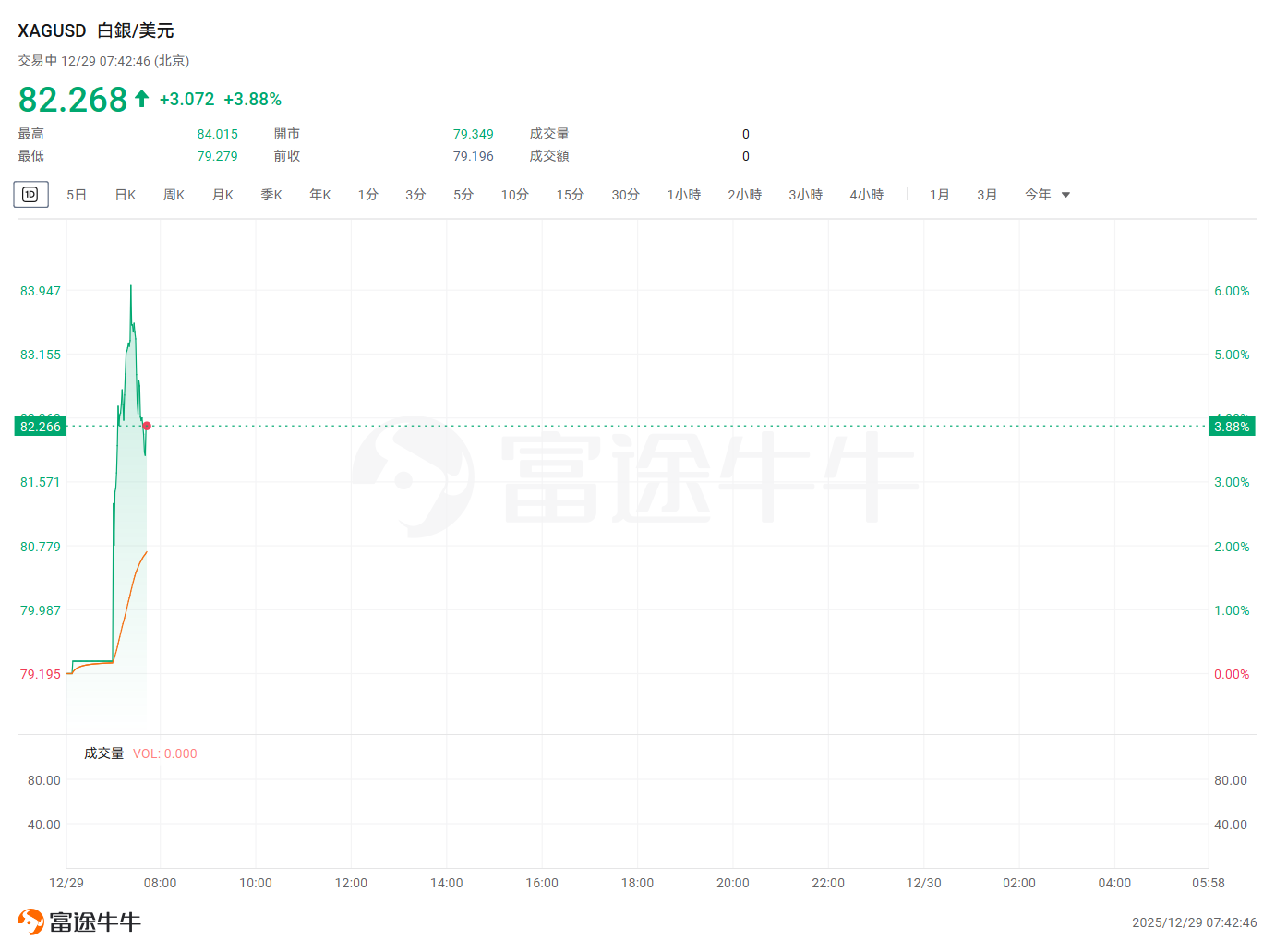Click the green 3.88% percentage label
The image size is (1275, 952).
pos(1232,427)
